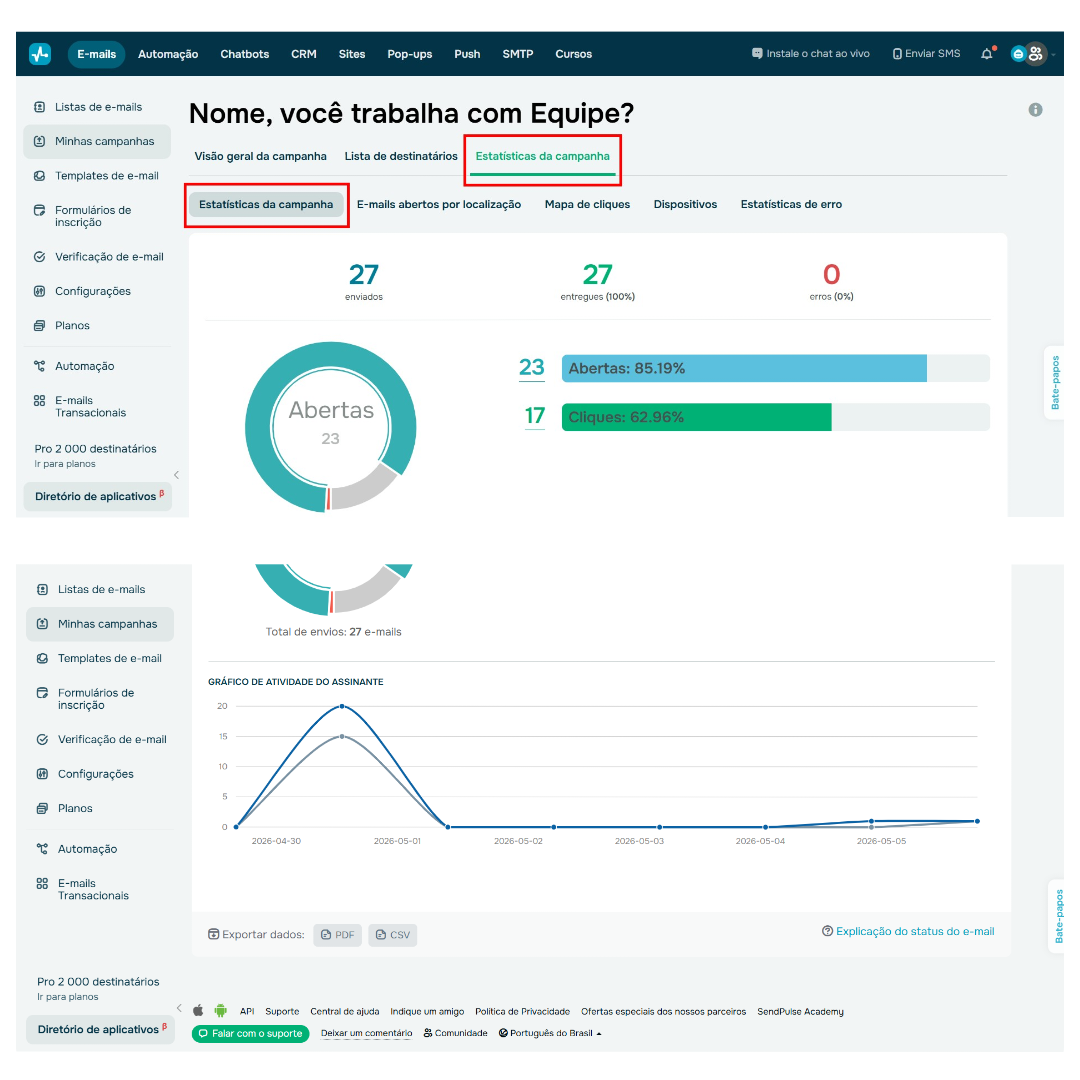Open E-mails abertos por localização sub-tab

point(439,205)
